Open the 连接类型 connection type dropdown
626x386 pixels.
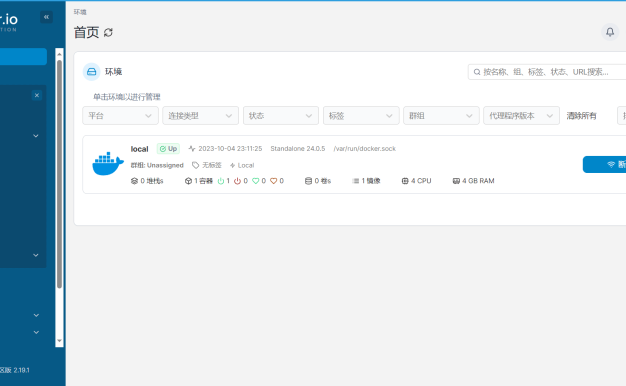200,116
